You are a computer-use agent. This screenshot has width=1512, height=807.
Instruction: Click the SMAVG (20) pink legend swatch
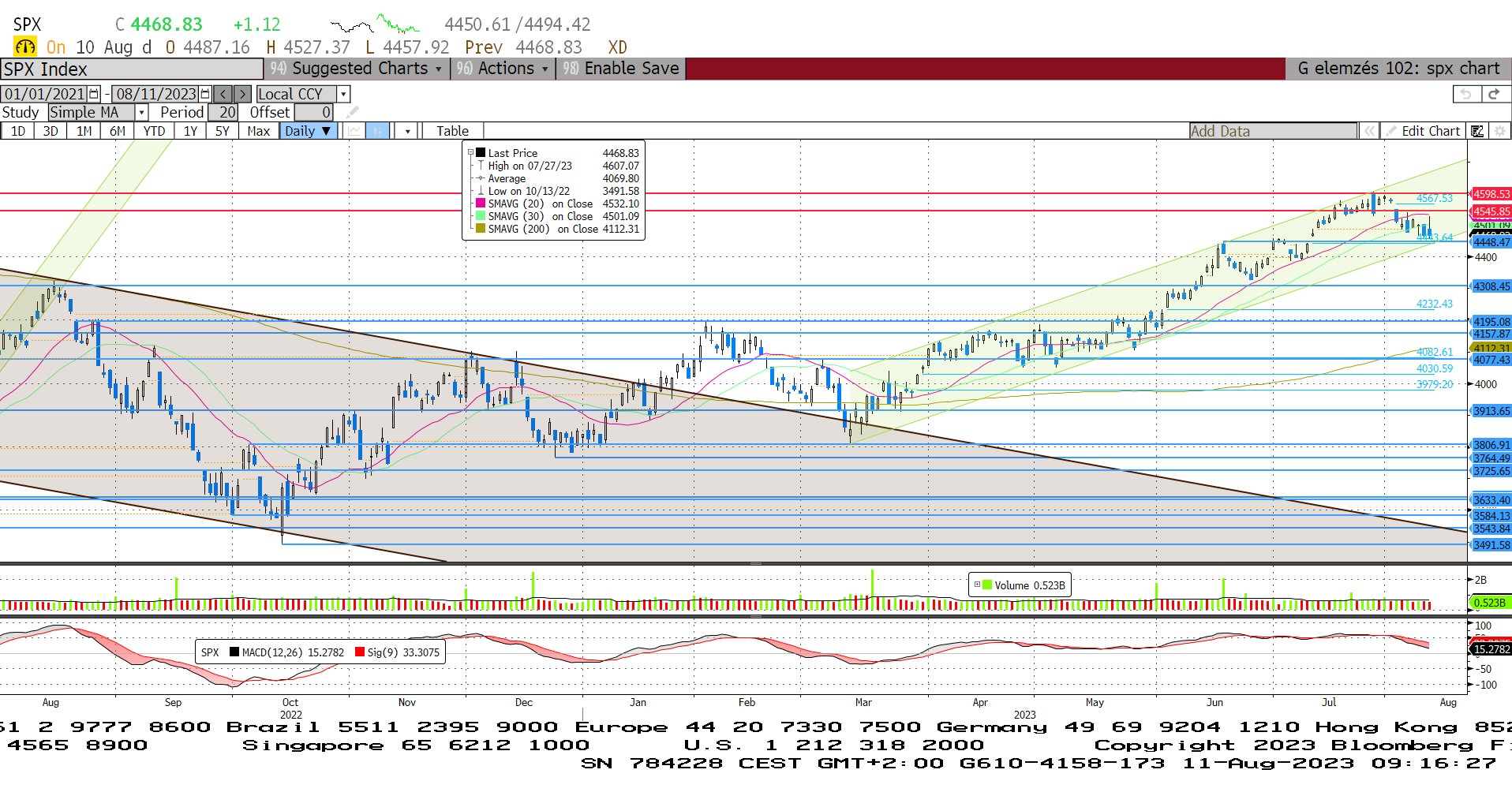(481, 204)
